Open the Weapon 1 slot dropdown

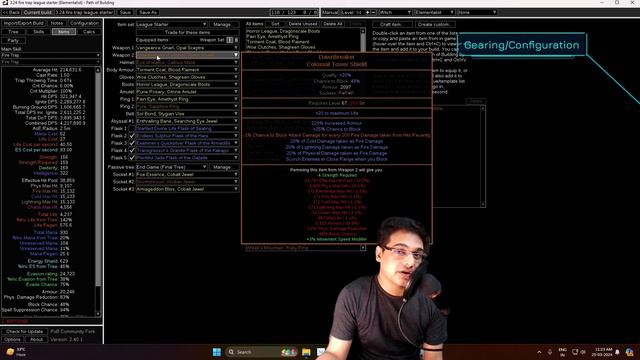click(187, 48)
